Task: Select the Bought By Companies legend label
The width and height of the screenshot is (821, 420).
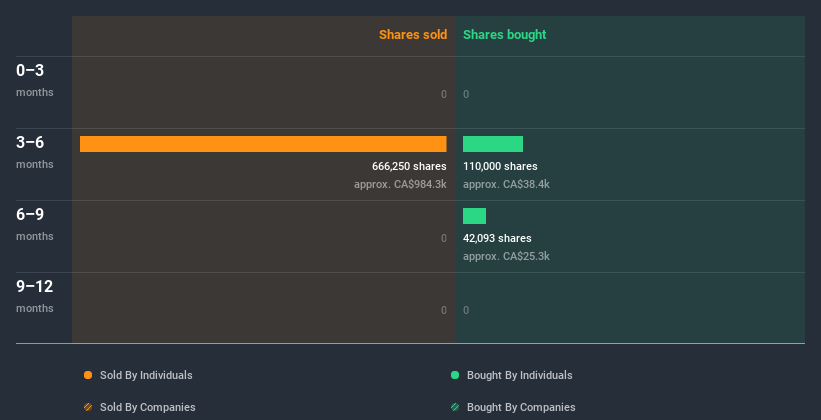Action: click(x=521, y=407)
